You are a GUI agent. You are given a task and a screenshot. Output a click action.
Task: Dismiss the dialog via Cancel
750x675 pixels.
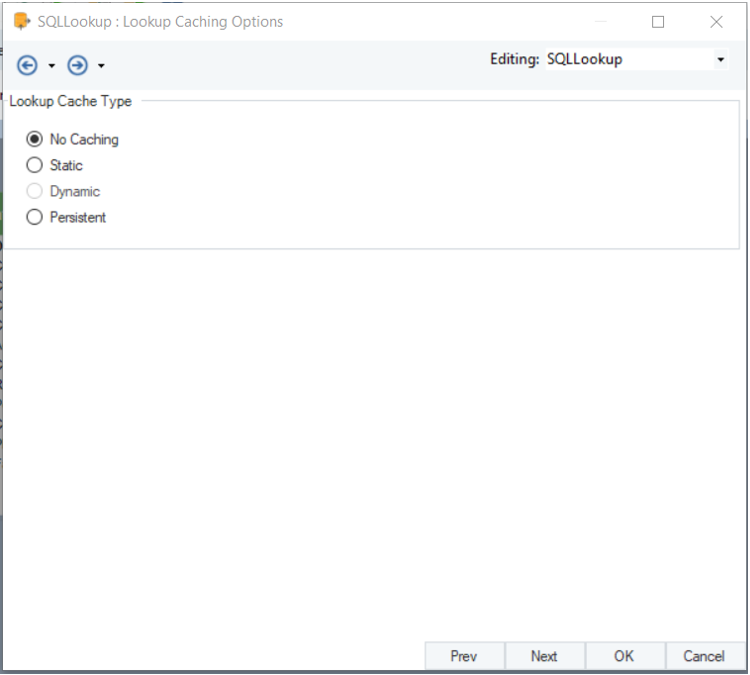point(704,656)
